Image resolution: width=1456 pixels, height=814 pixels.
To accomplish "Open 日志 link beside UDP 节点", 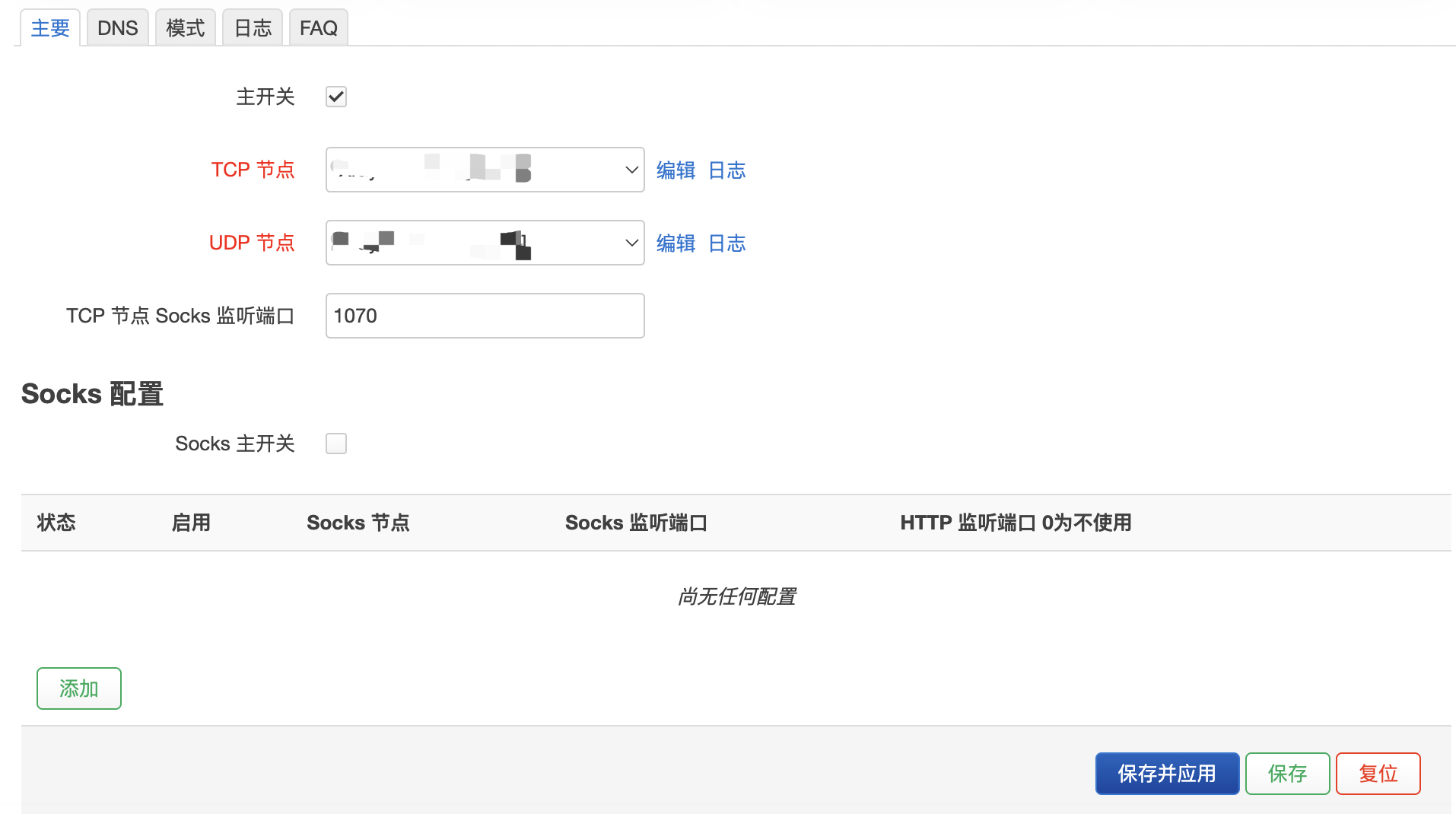I will (x=726, y=243).
